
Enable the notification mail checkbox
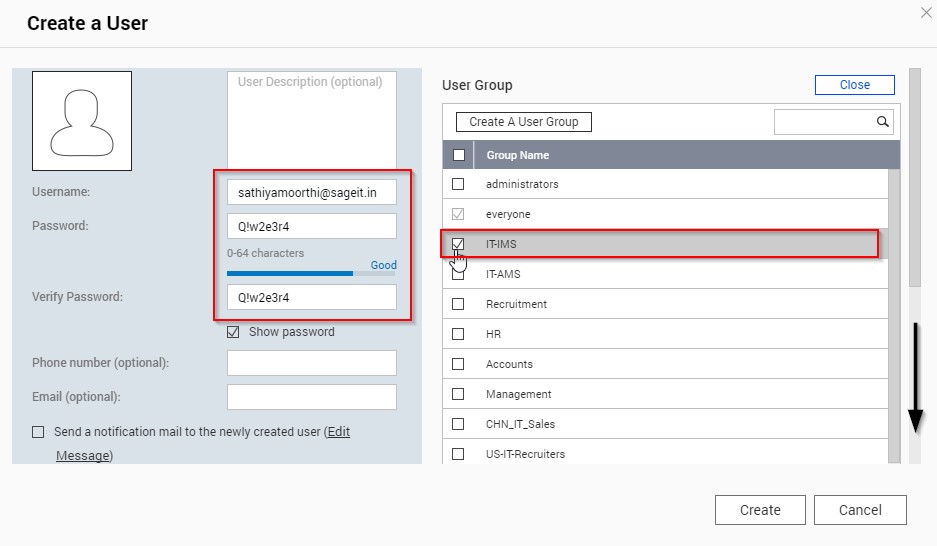[38, 432]
